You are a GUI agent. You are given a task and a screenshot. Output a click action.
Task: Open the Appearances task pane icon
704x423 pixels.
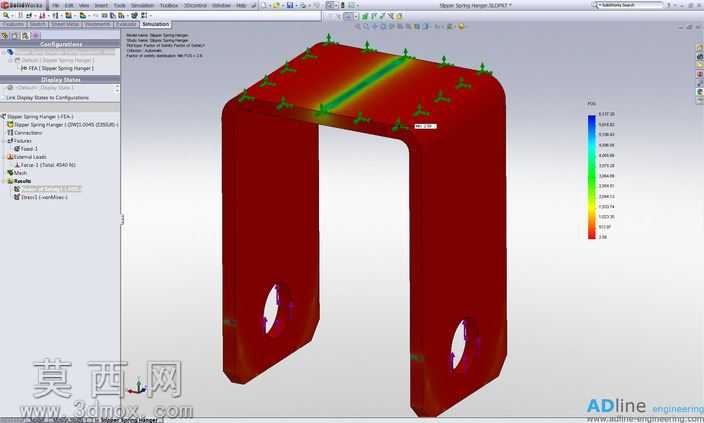(700, 92)
